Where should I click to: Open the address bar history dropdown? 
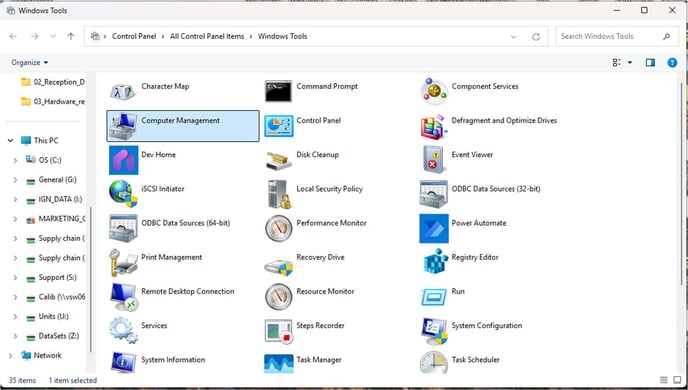pos(513,37)
